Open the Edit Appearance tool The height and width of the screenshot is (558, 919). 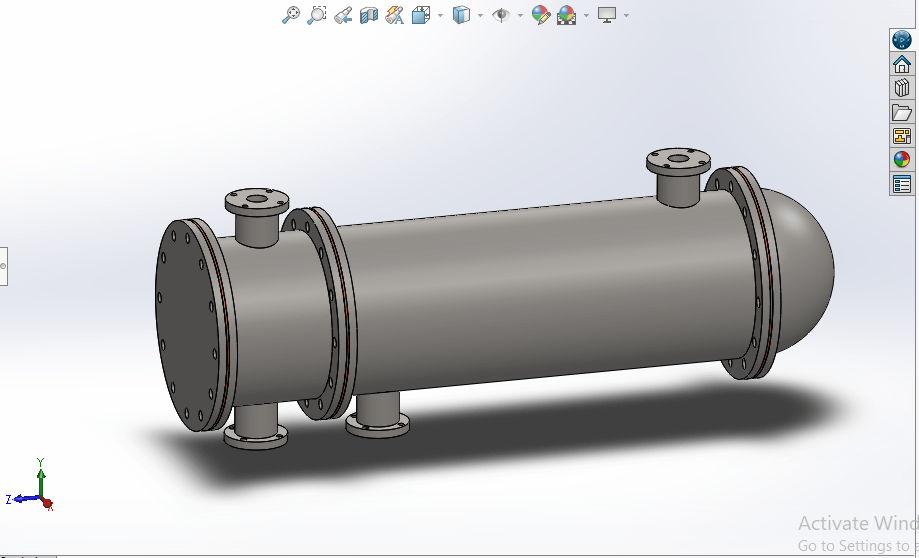(540, 15)
